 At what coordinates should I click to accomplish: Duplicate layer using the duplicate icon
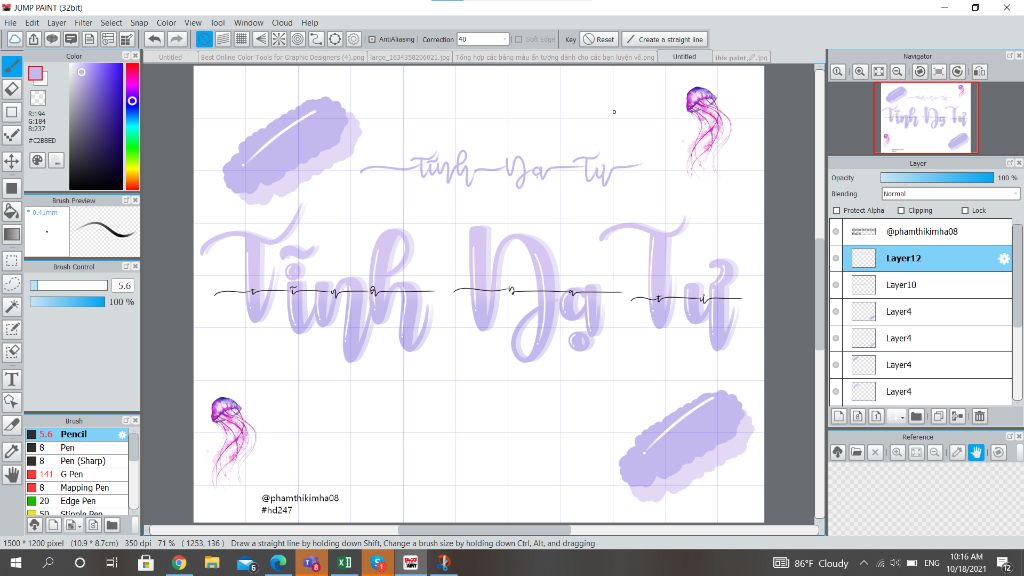tap(938, 416)
